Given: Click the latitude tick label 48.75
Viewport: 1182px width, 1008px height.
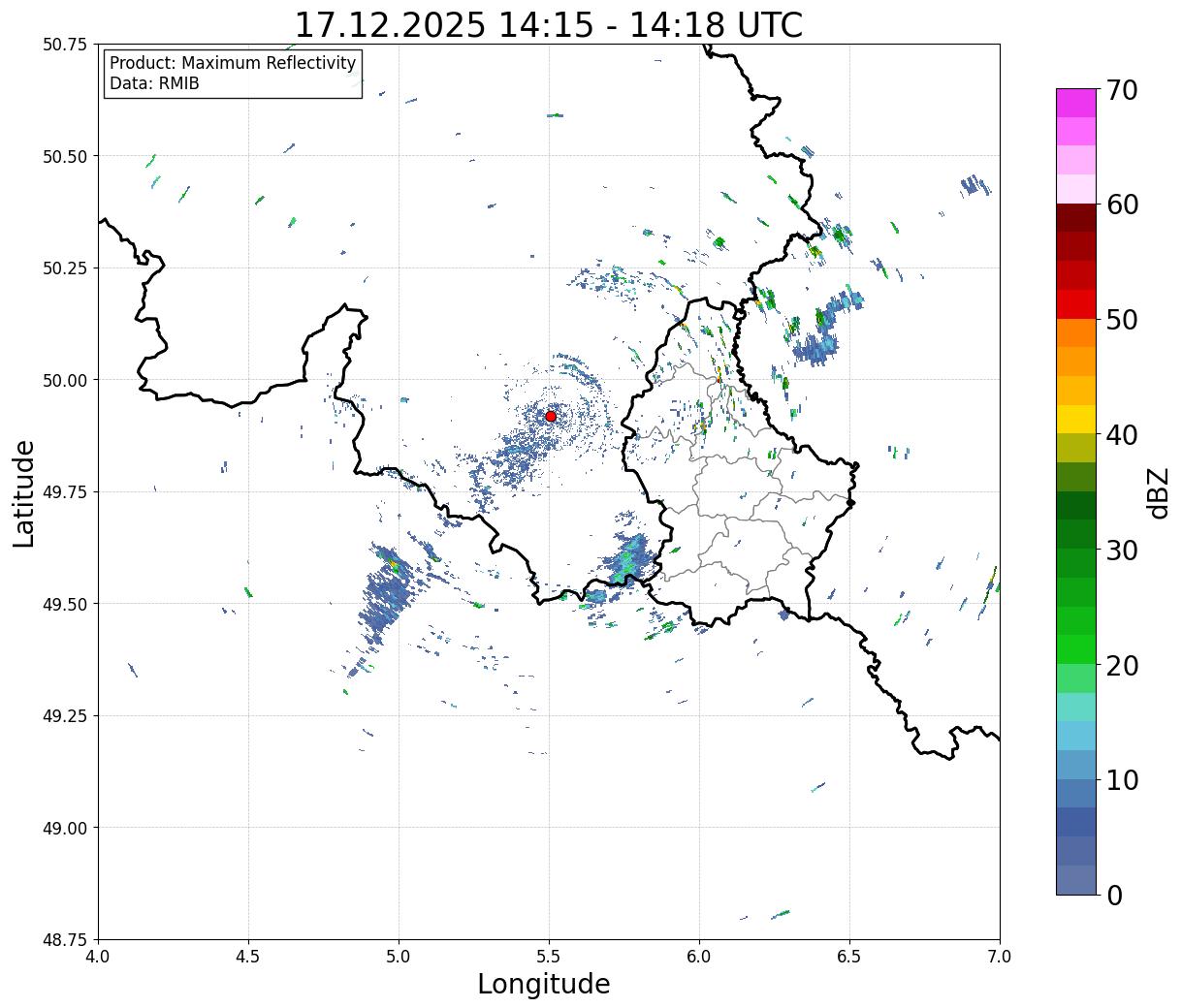Looking at the screenshot, I should point(65,940).
